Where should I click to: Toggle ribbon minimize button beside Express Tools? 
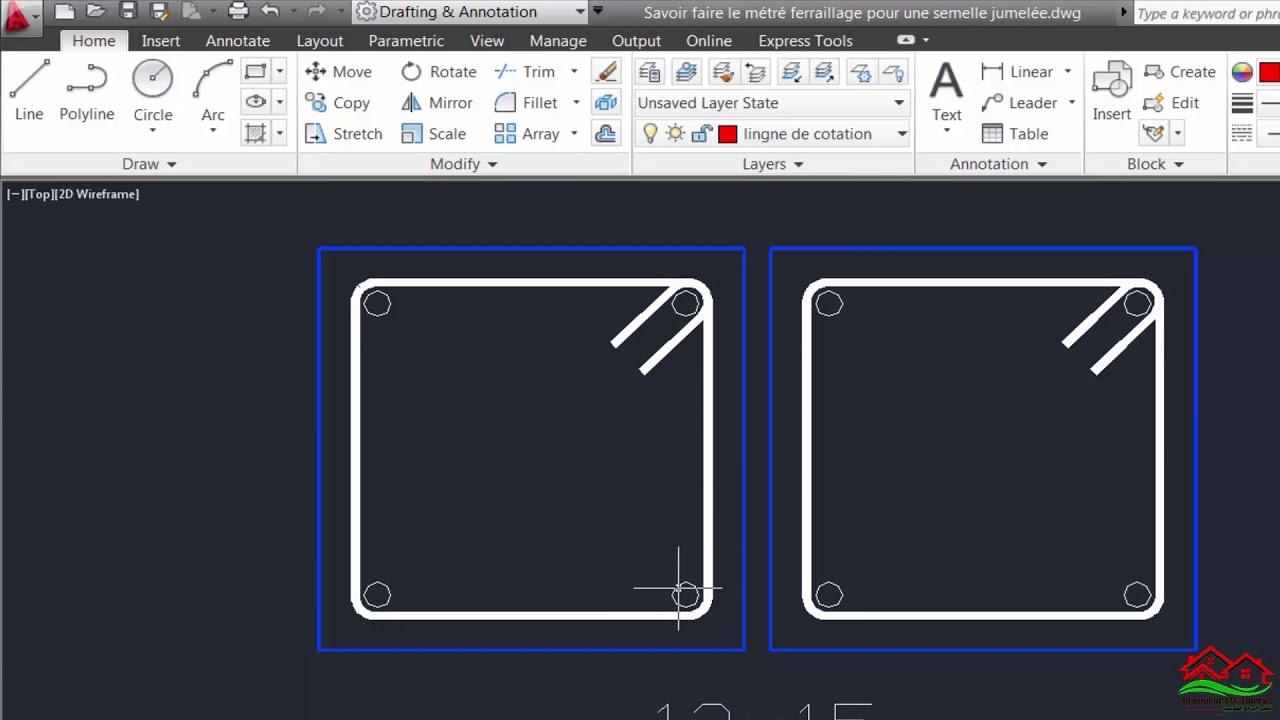(906, 40)
